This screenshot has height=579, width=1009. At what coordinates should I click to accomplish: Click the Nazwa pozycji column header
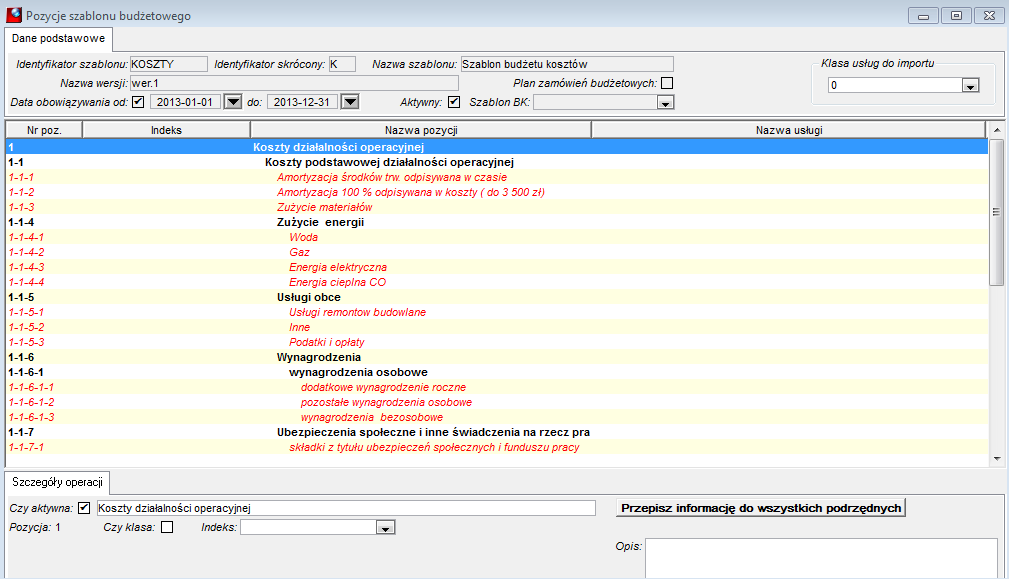click(x=421, y=130)
